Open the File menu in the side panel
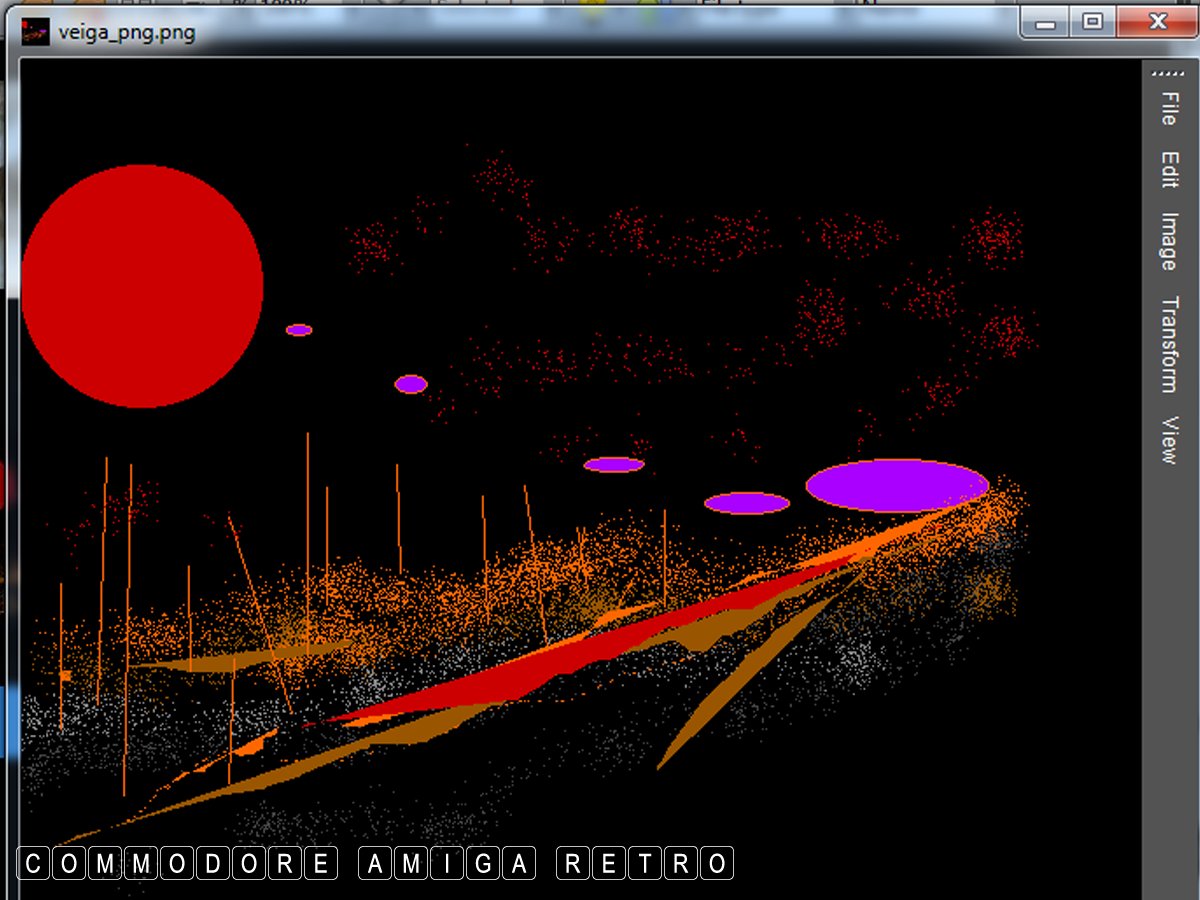Image resolution: width=1200 pixels, height=900 pixels. (1167, 108)
